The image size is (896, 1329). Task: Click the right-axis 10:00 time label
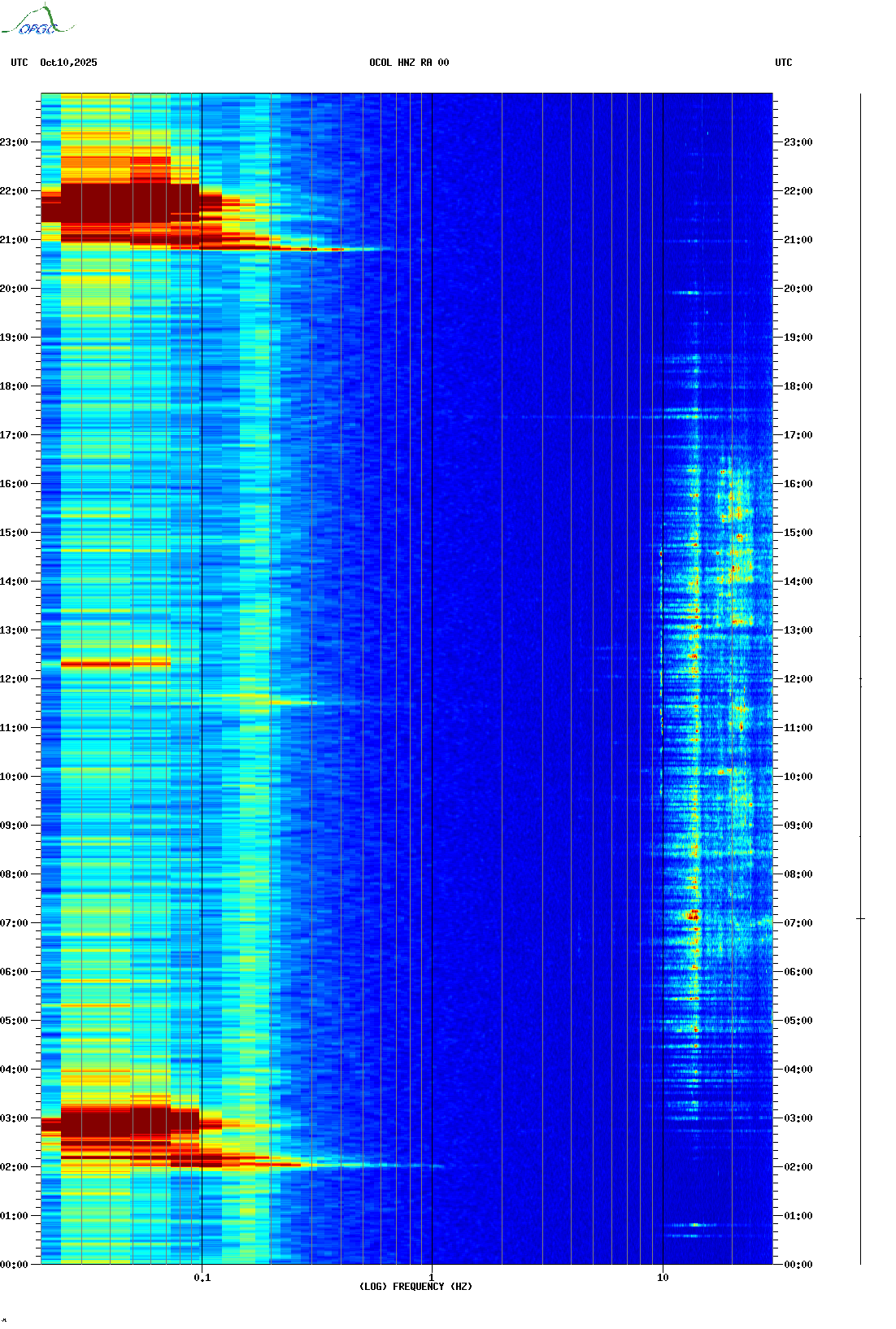pos(798,777)
